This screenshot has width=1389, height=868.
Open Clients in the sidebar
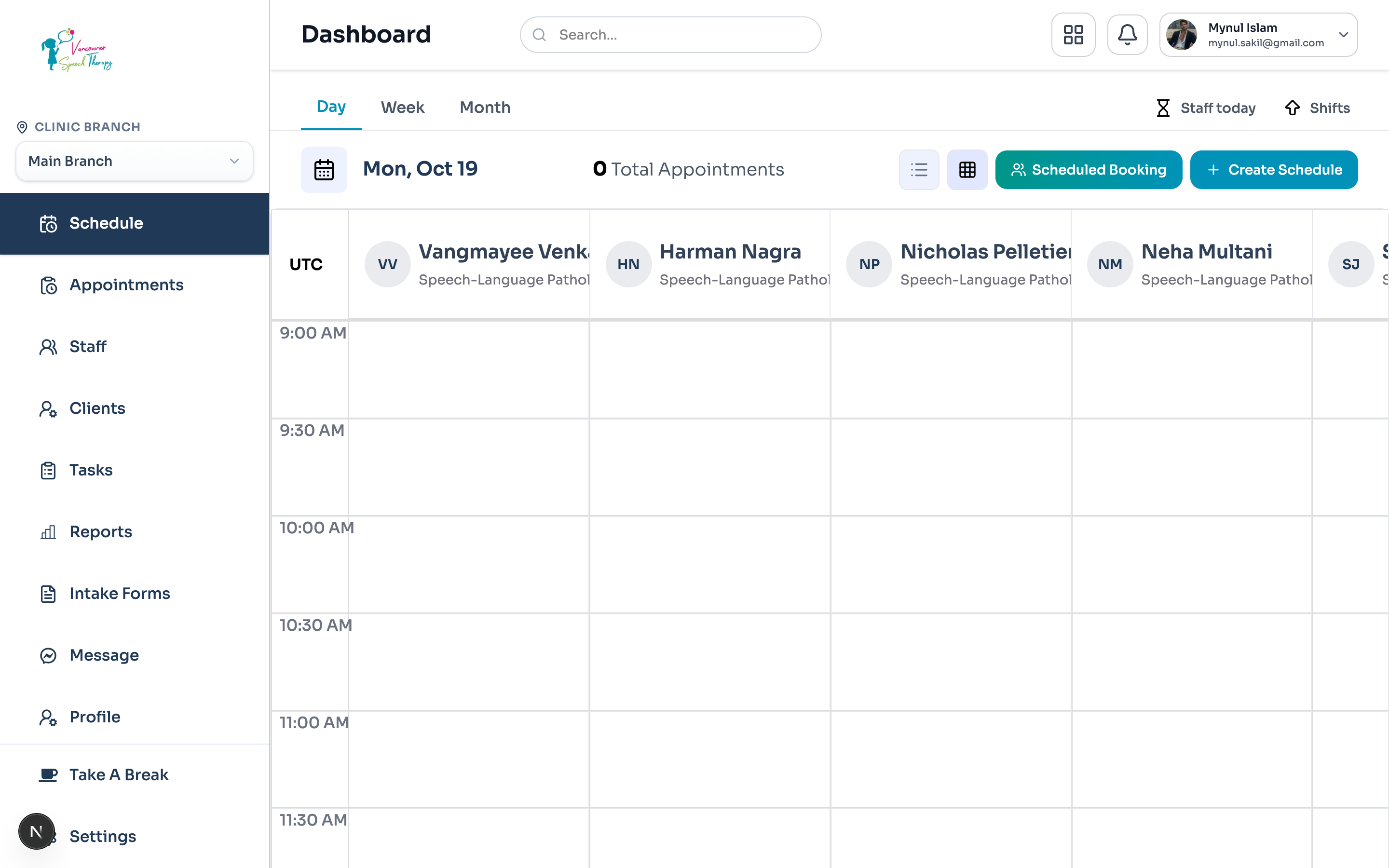(134, 409)
